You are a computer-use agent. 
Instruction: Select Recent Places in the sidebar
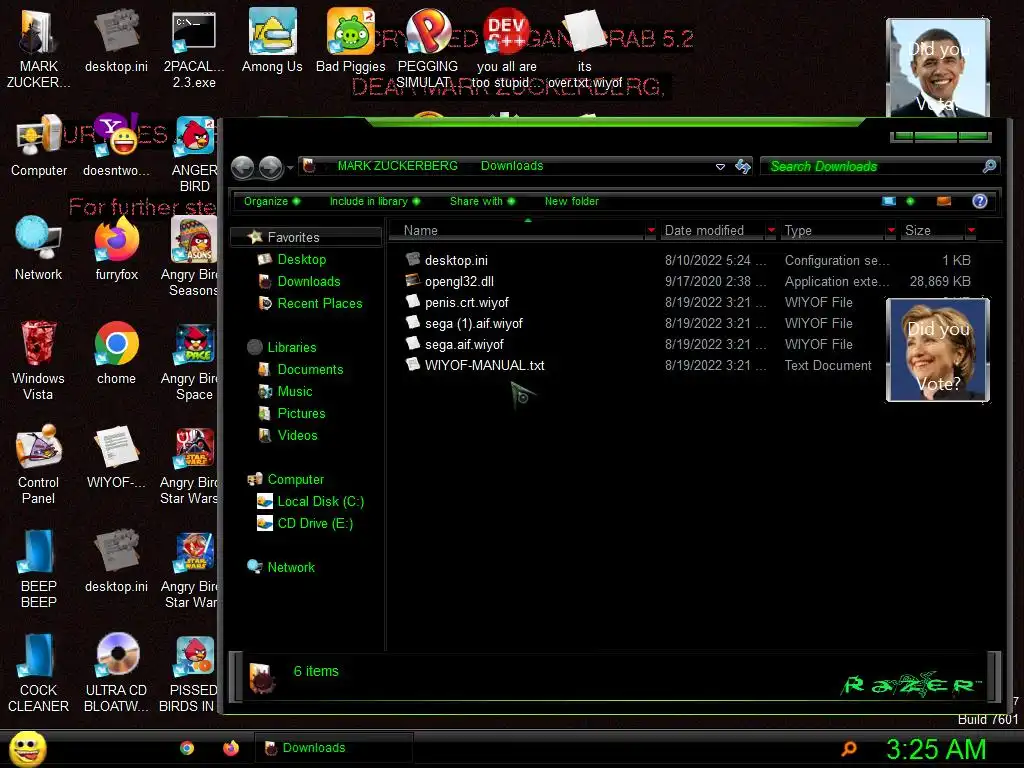coord(319,303)
